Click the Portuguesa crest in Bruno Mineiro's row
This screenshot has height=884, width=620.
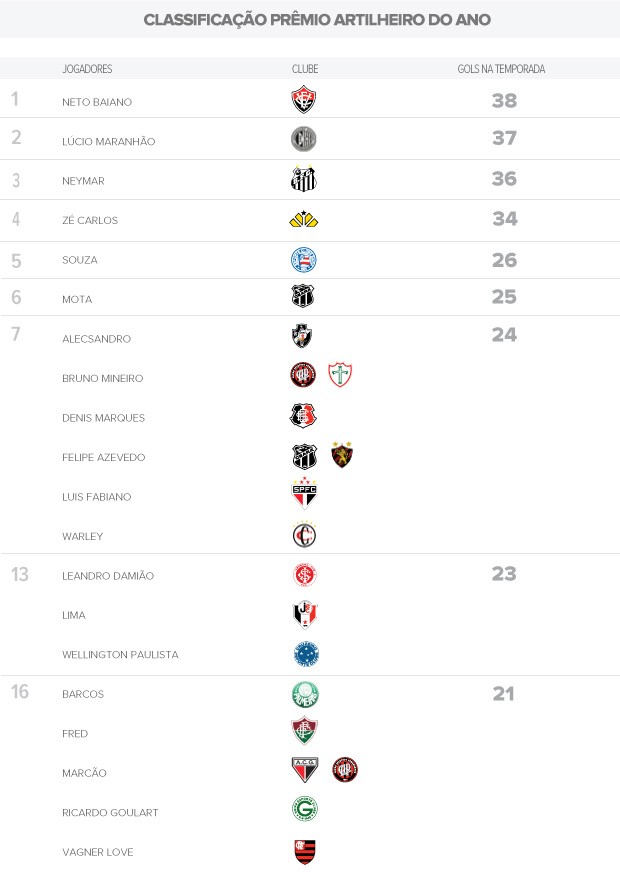click(x=341, y=375)
